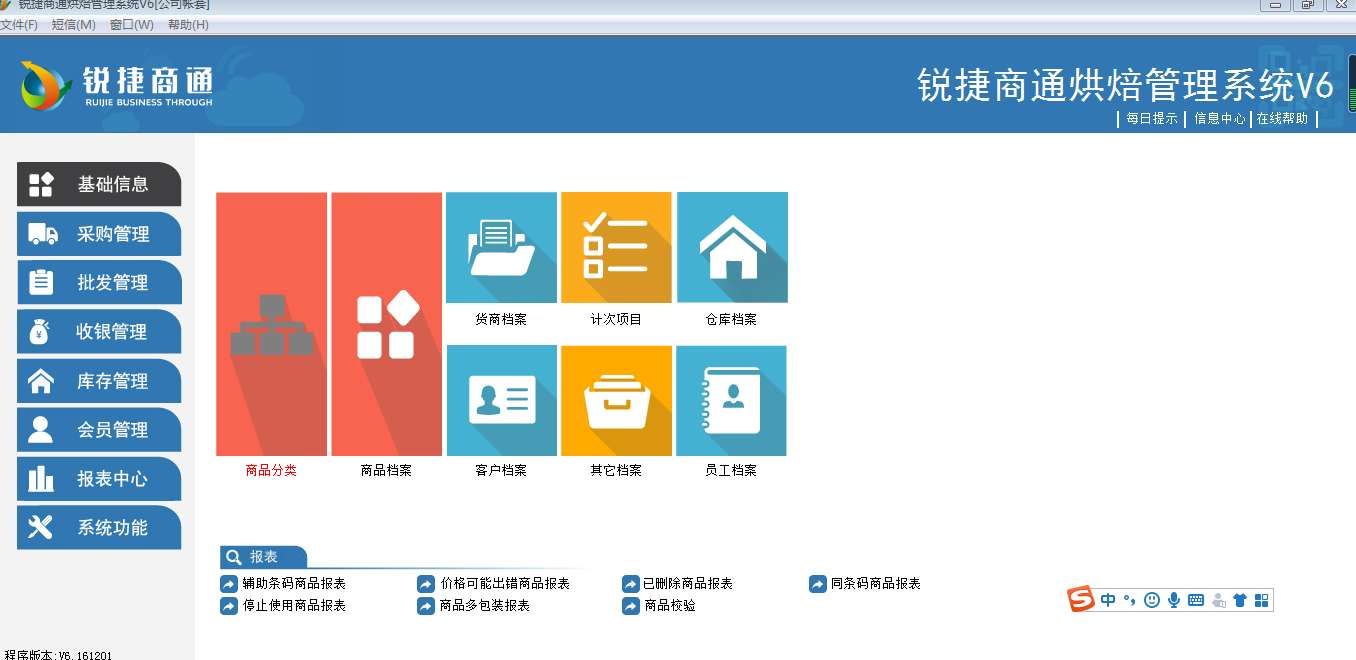
Task: Select 会员管理 in the sidebar
Action: pos(99,430)
